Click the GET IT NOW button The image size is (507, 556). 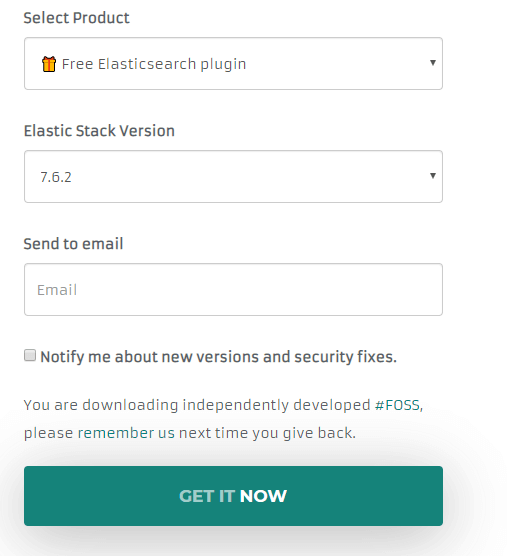click(x=233, y=496)
